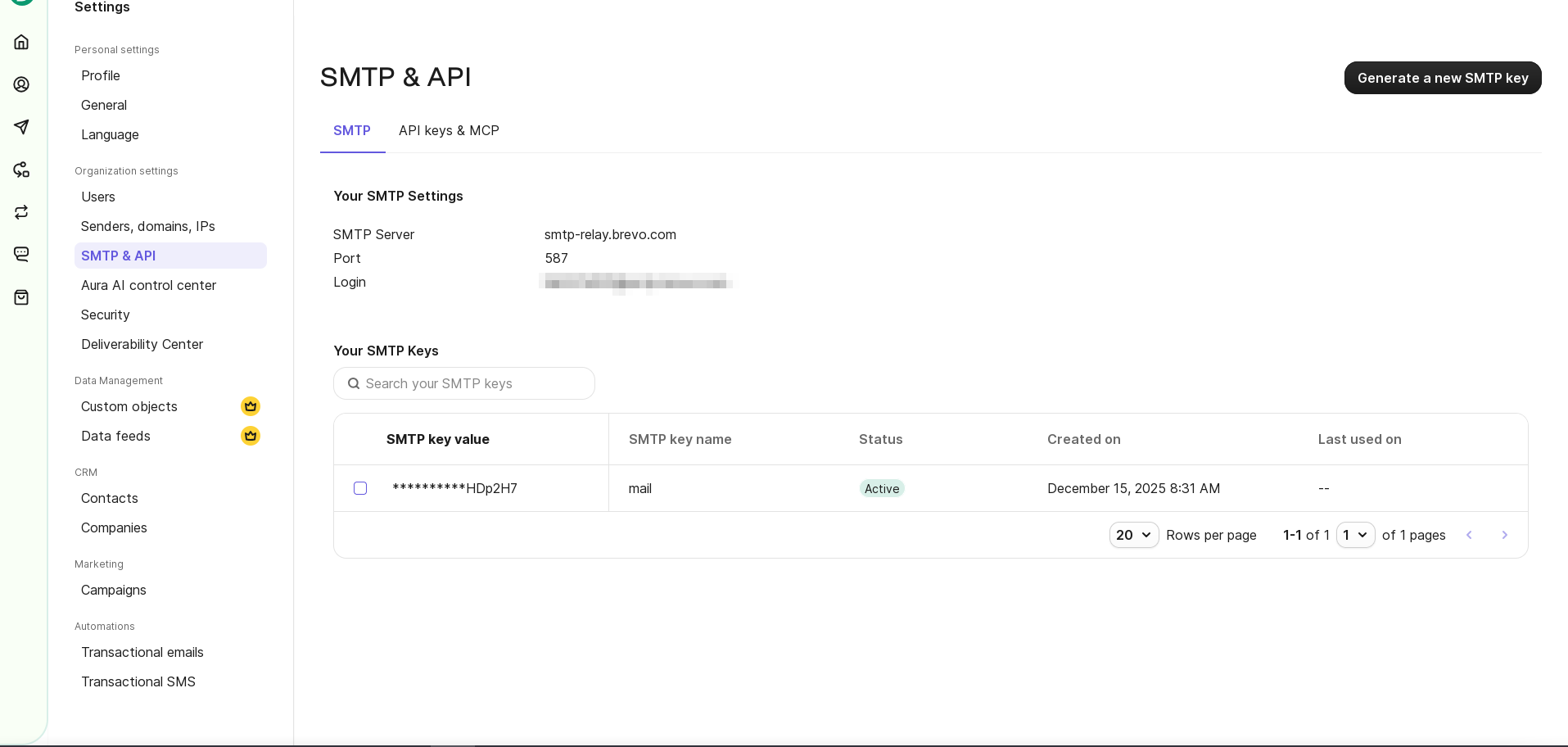Open the Transactional arrows icon
The height and width of the screenshot is (747, 1568).
click(x=21, y=212)
